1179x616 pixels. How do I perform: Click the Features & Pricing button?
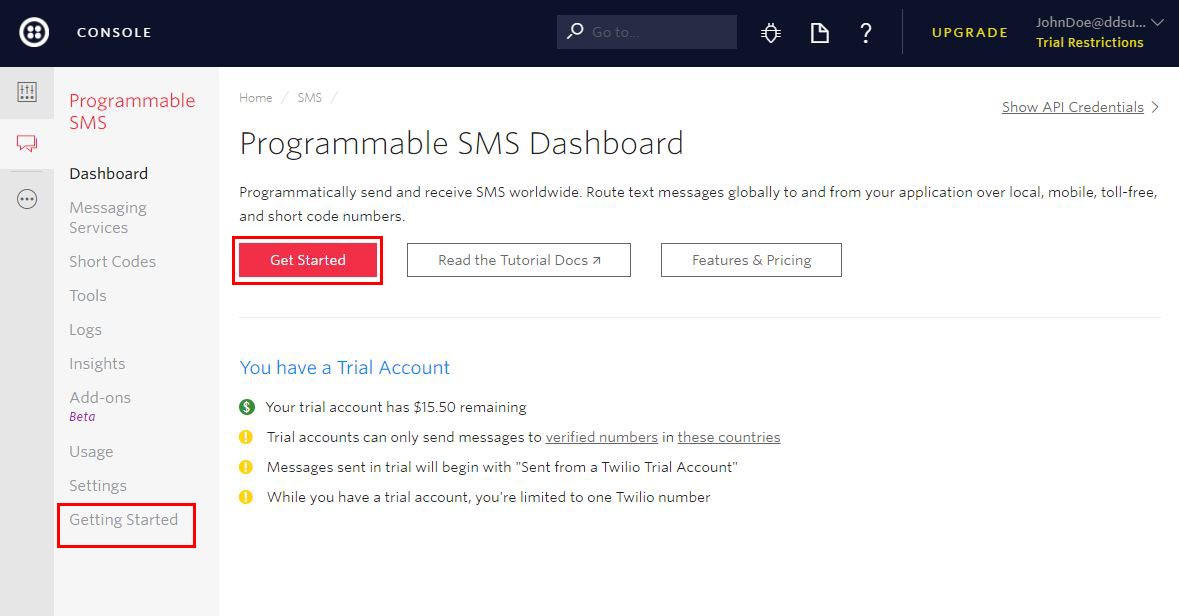(751, 260)
